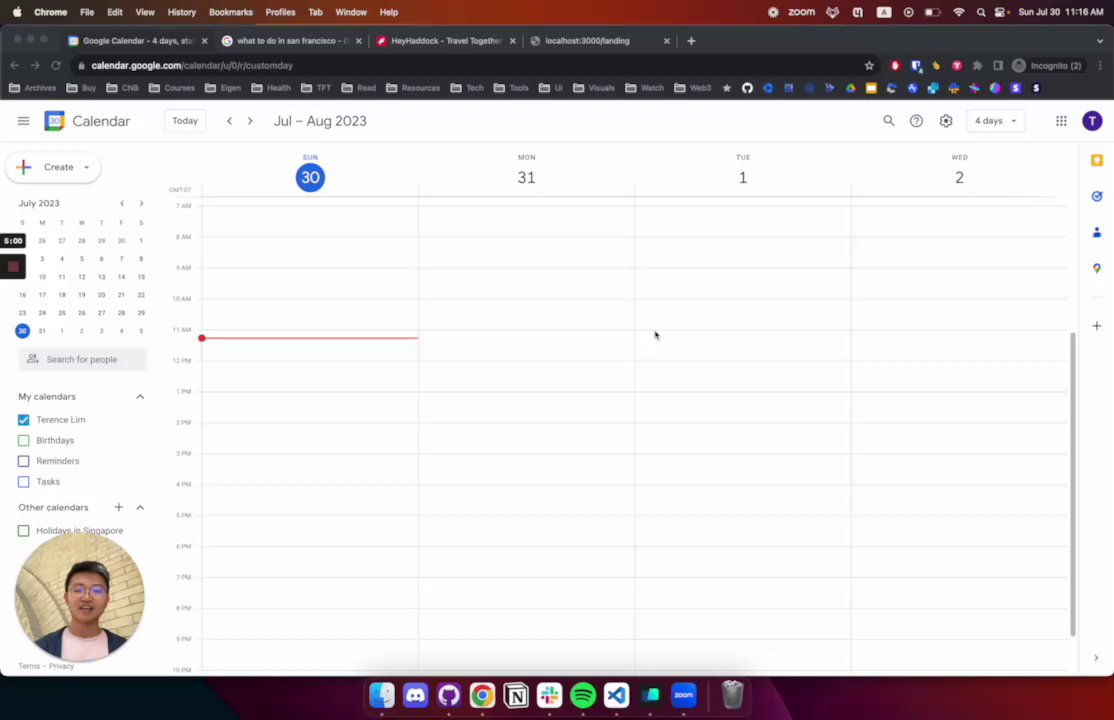Switch to the localhost:3000/landing tab
The height and width of the screenshot is (720, 1114).
600,41
